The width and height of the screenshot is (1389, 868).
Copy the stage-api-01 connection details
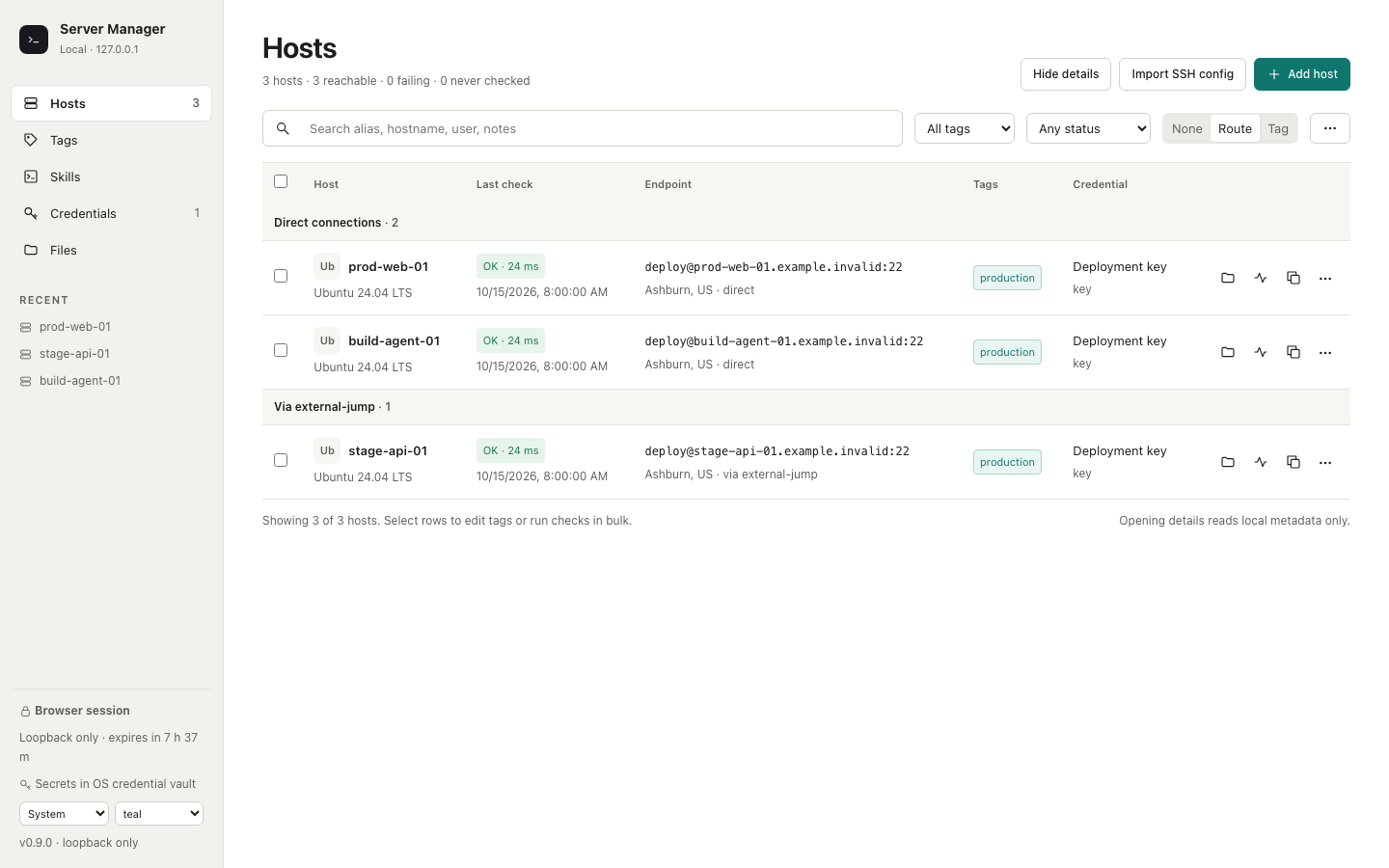(1294, 462)
